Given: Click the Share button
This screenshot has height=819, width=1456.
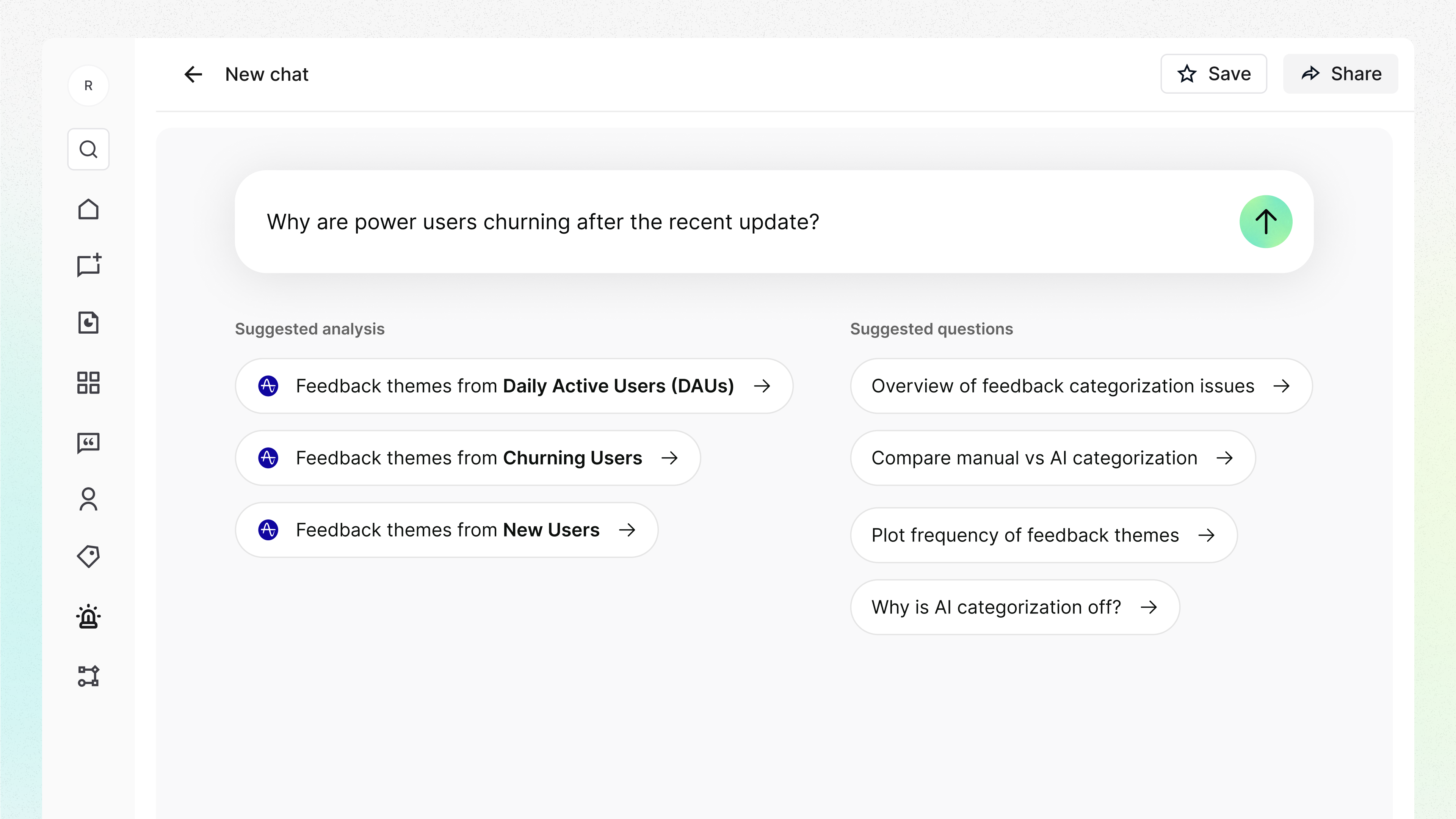Looking at the screenshot, I should [1340, 74].
